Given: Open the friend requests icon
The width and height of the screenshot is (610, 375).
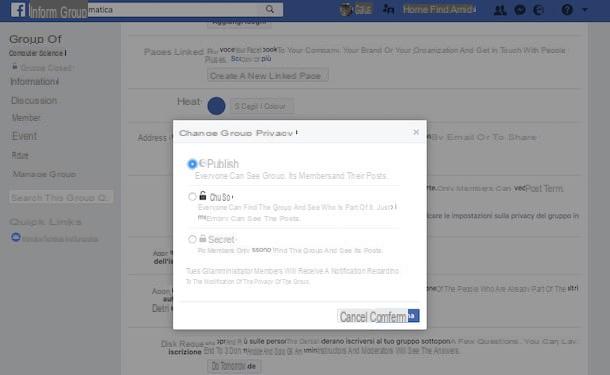Looking at the screenshot, I should [500, 10].
